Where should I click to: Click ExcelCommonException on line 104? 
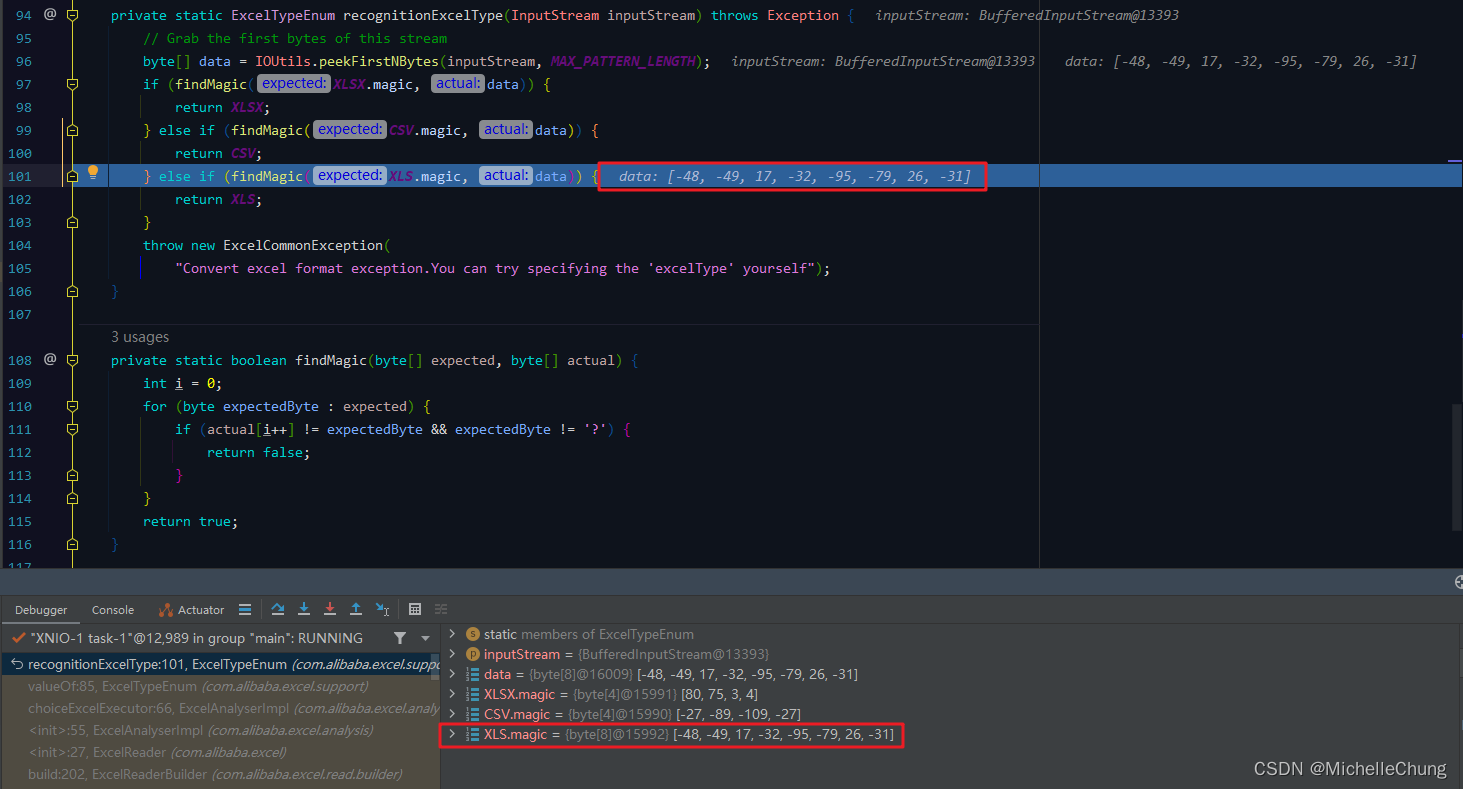303,245
